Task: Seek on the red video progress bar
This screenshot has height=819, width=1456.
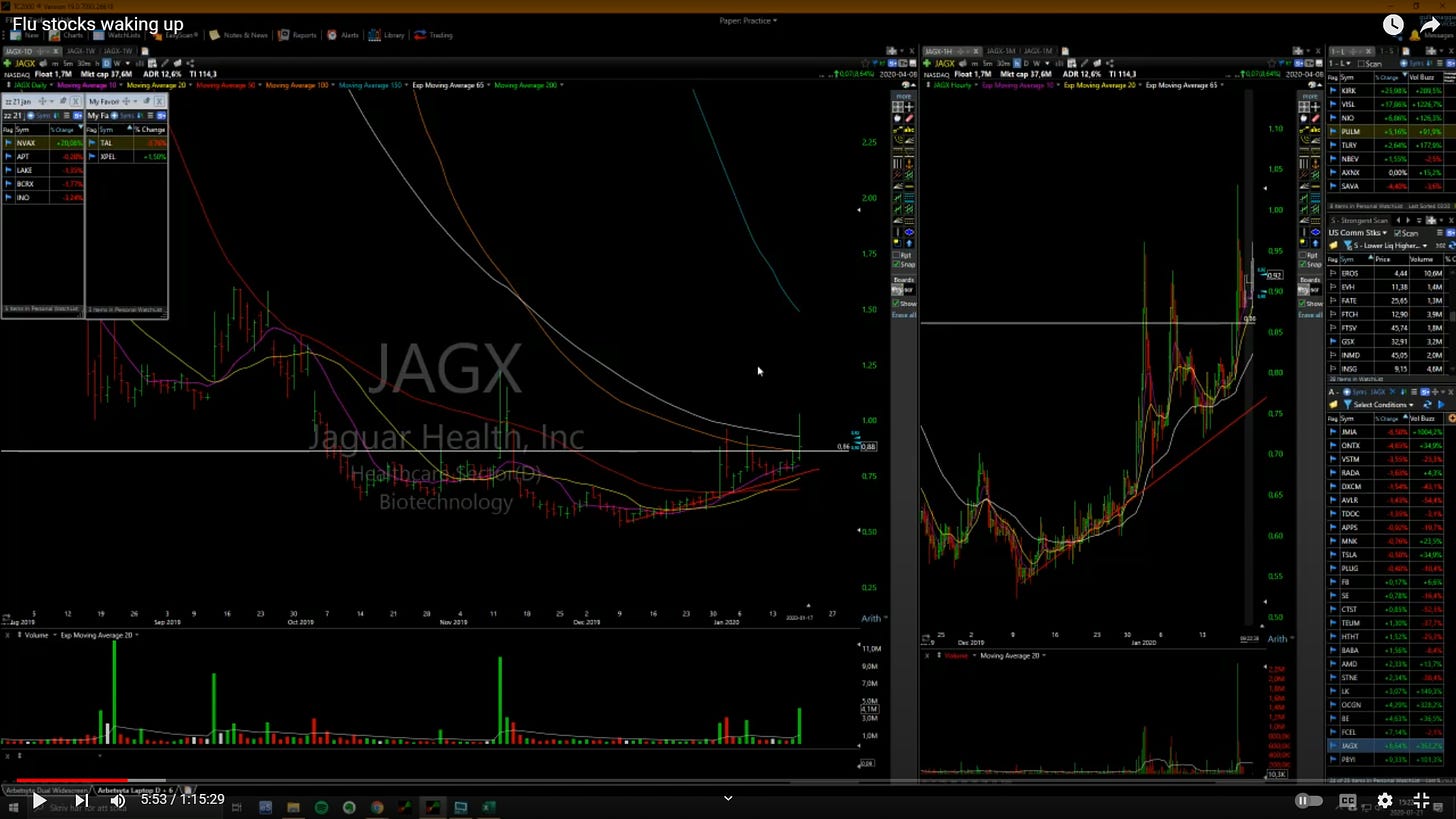Action: click(72, 780)
